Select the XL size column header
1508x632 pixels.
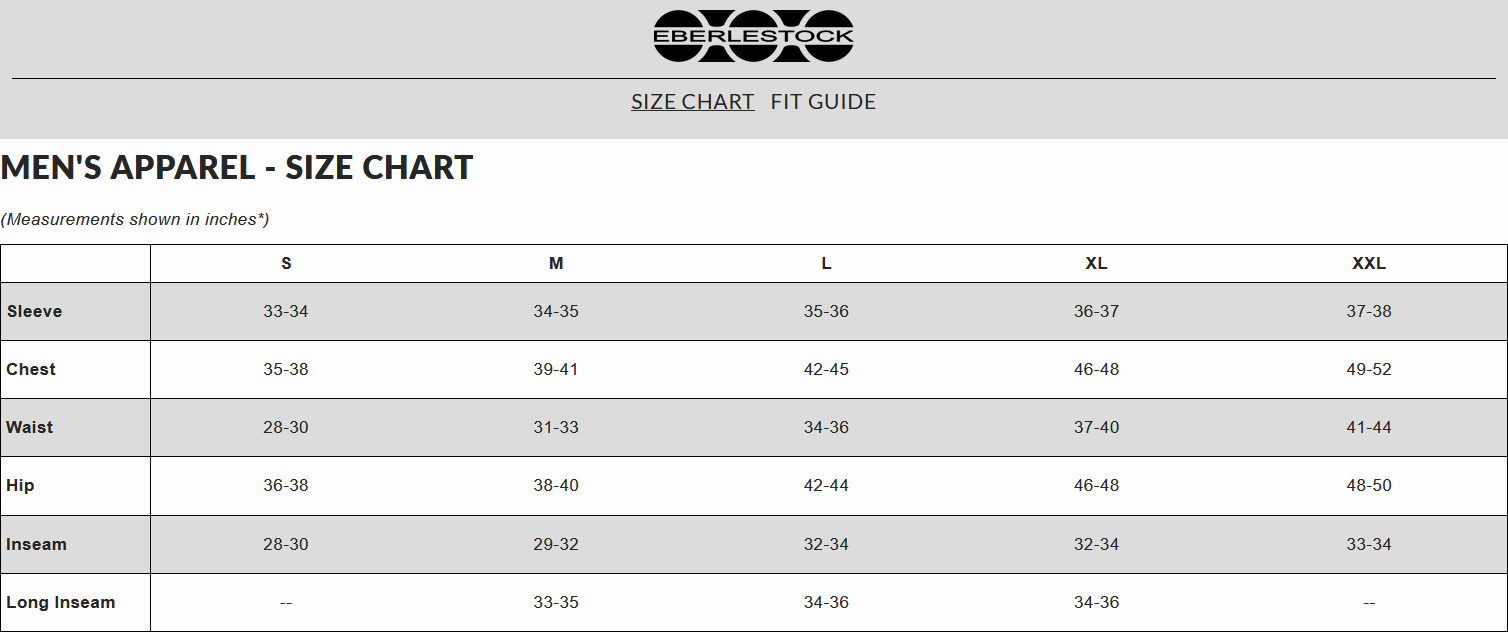tap(1096, 264)
